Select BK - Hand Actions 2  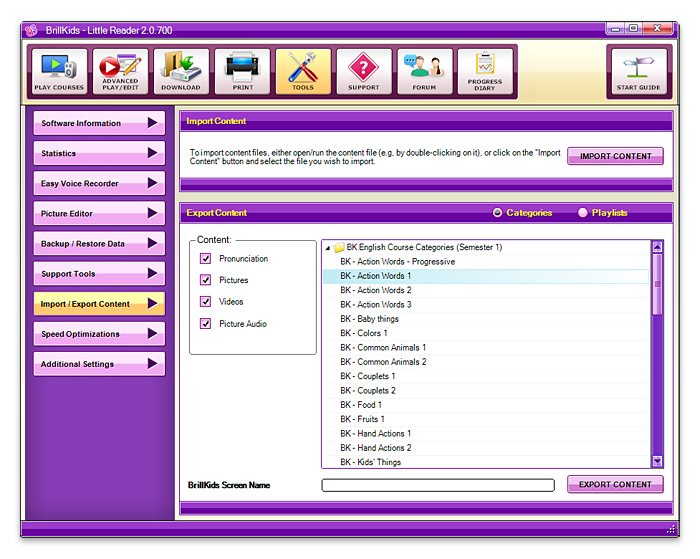tap(486, 447)
